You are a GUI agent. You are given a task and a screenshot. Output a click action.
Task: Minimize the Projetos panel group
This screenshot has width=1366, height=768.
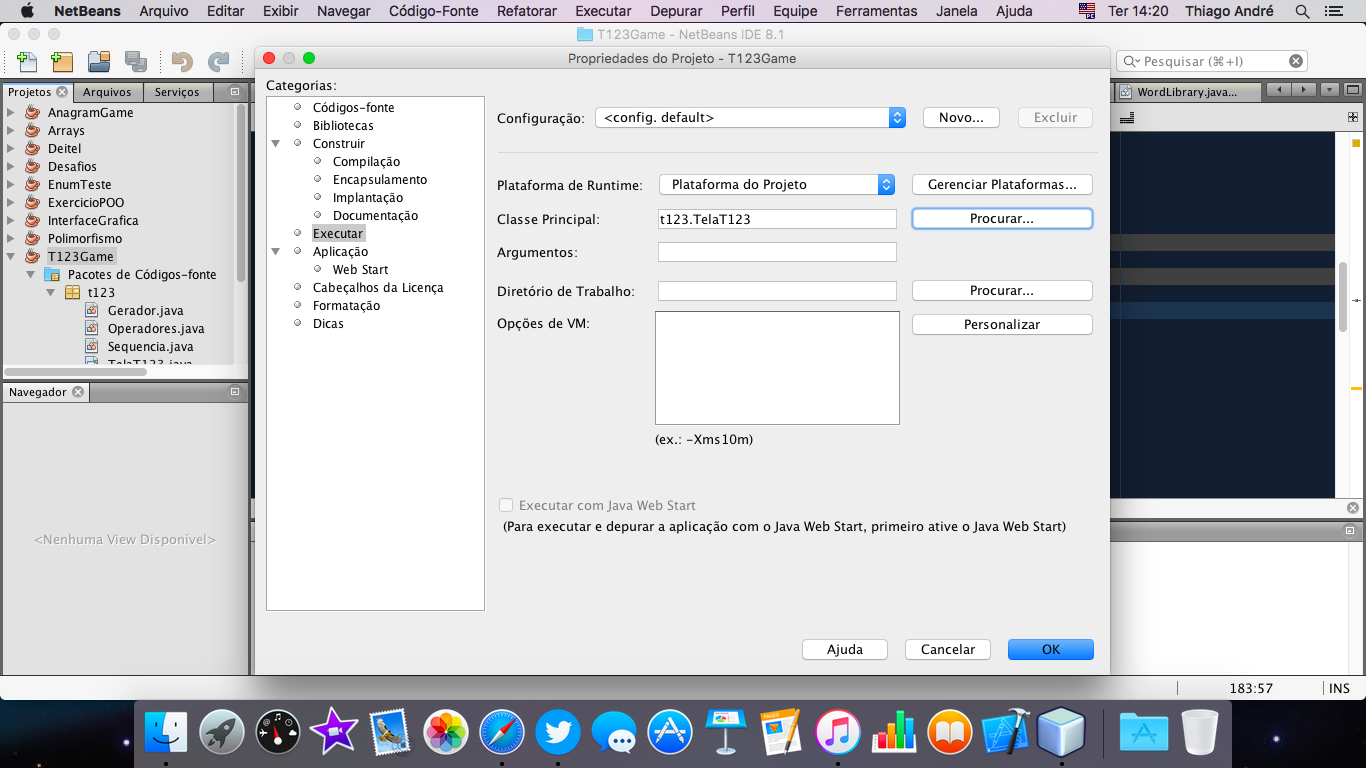[x=235, y=92]
